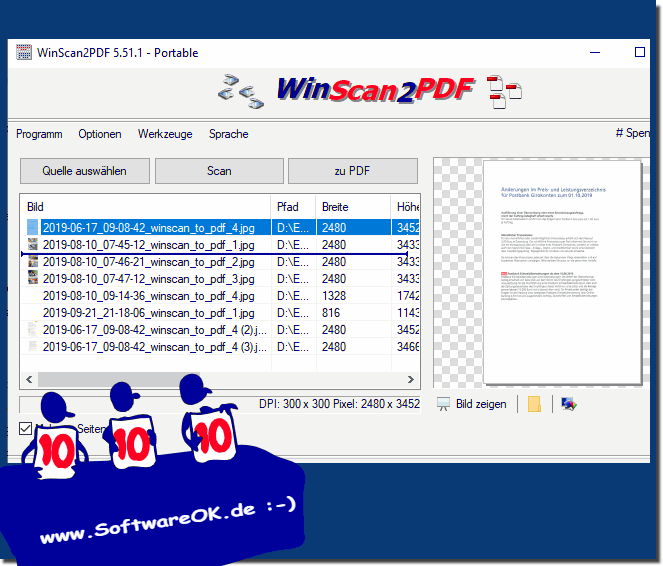Toggle the Mehrere Seiten checkbox

coord(25,429)
